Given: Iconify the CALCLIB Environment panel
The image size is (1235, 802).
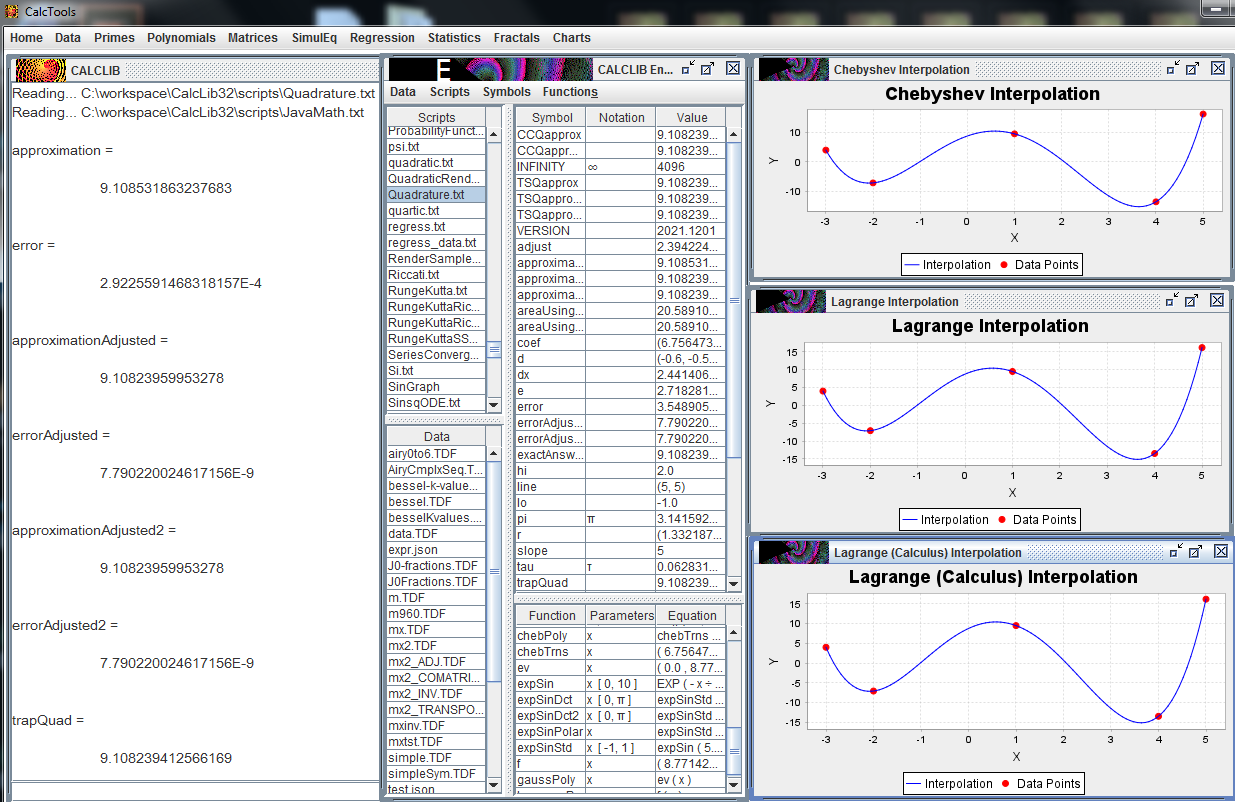Looking at the screenshot, I should tap(687, 68).
